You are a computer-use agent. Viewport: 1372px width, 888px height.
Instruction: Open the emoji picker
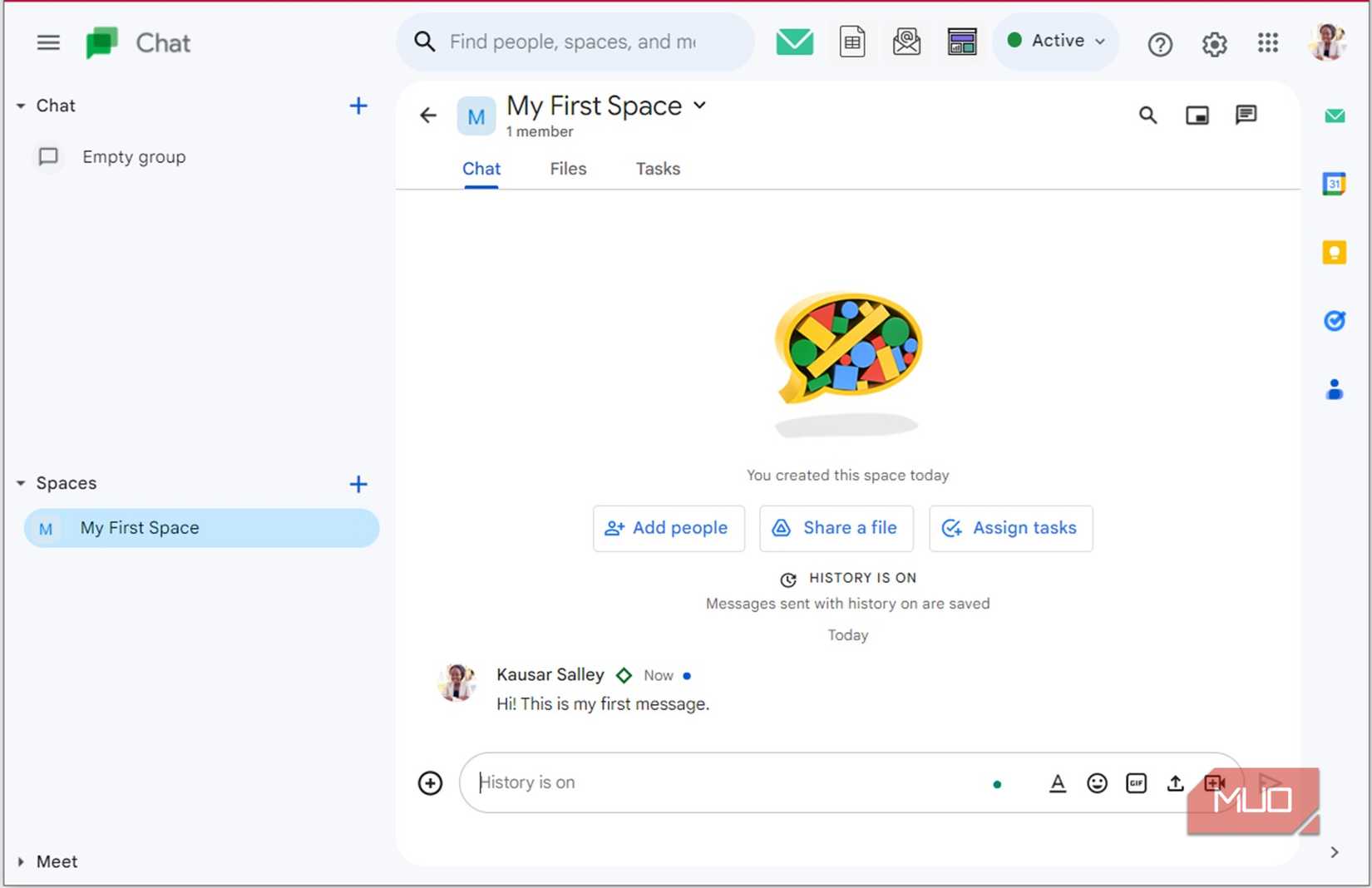pyautogui.click(x=1097, y=783)
